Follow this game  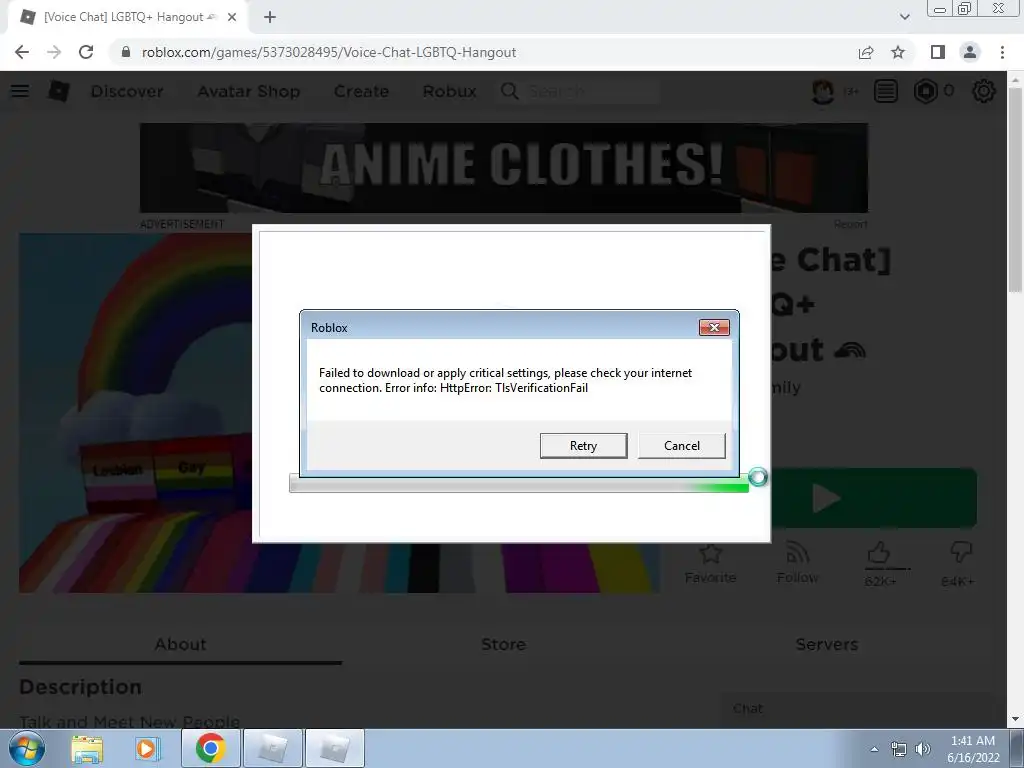pos(797,564)
